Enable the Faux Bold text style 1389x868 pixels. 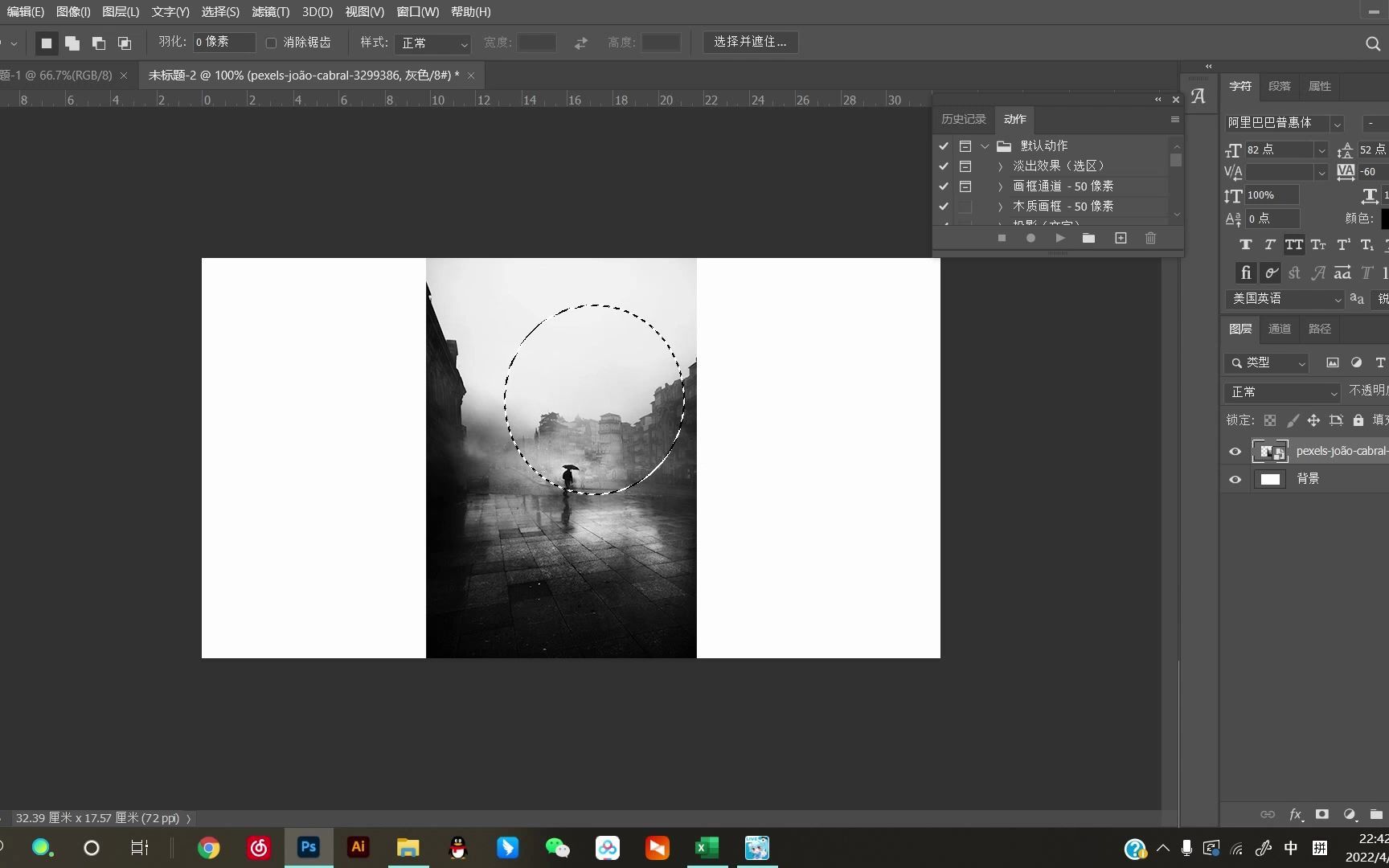pyautogui.click(x=1246, y=245)
